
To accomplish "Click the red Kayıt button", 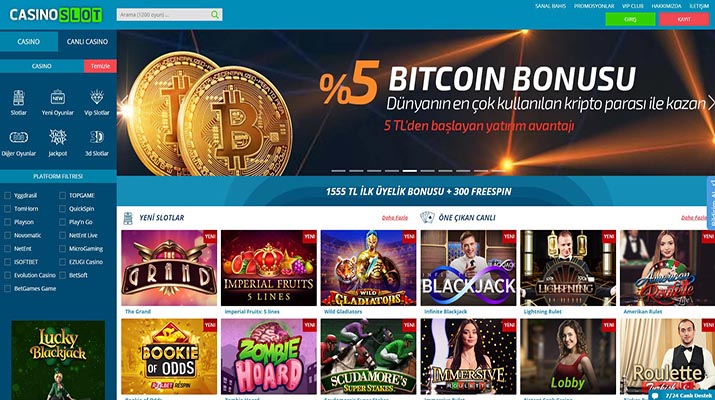I will click(684, 20).
